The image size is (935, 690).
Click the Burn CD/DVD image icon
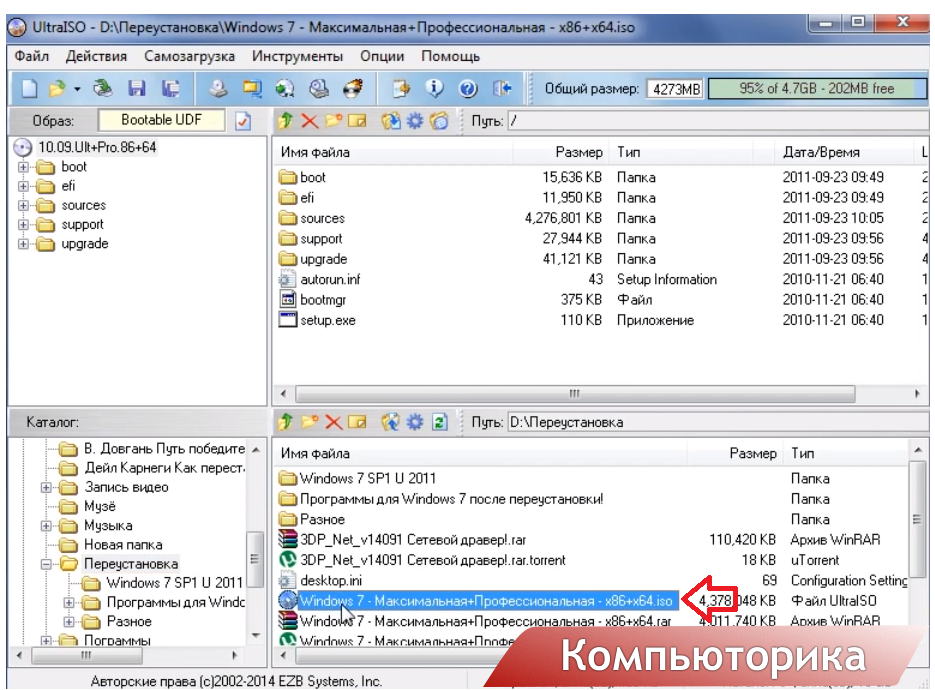(353, 89)
